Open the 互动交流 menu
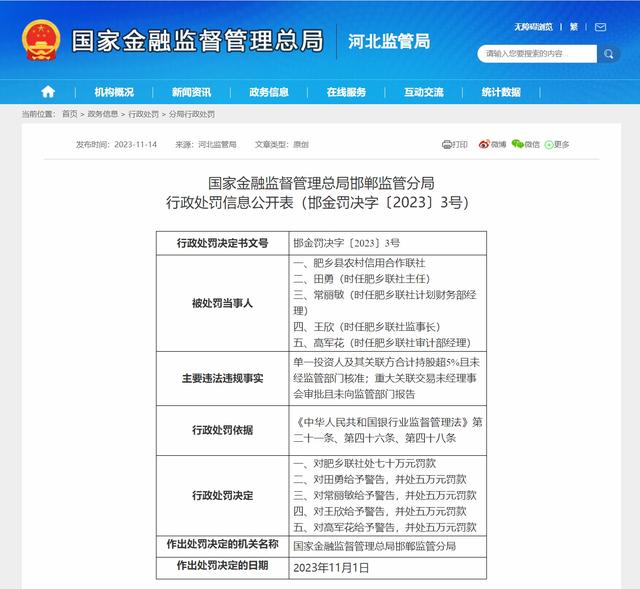Screen dimensions: 640x589 424,92
